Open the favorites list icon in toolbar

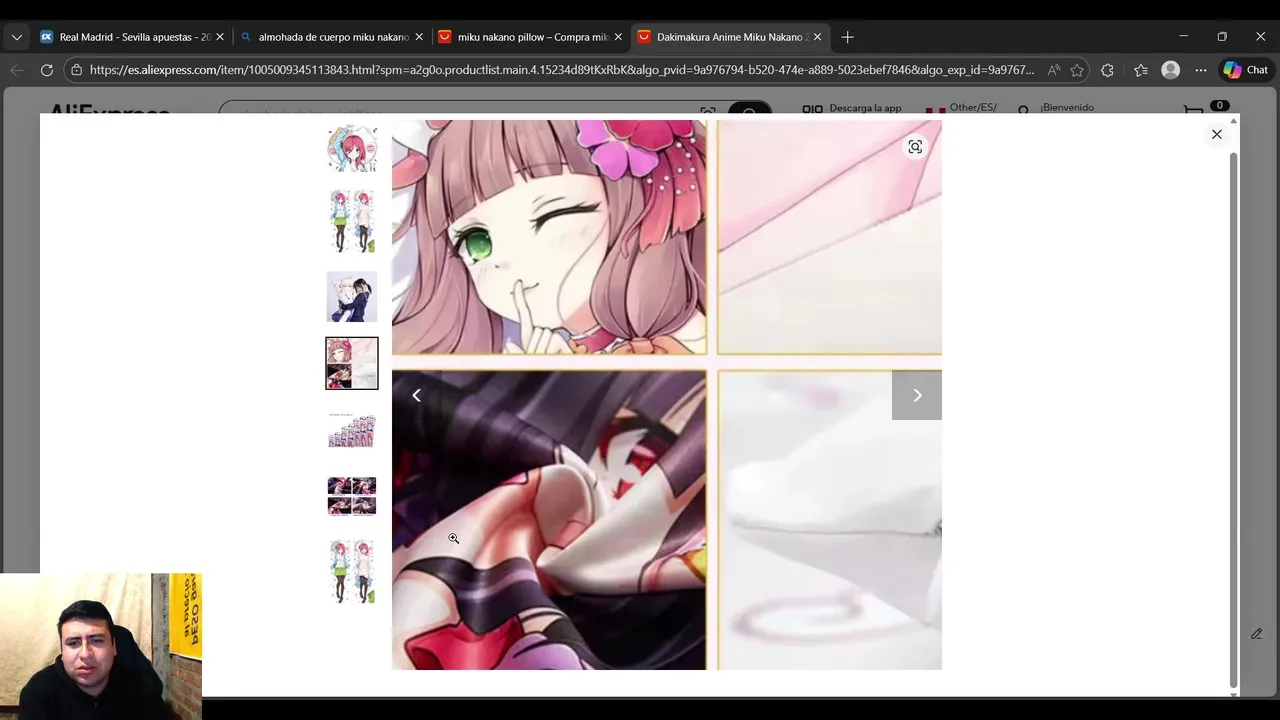tap(1141, 70)
